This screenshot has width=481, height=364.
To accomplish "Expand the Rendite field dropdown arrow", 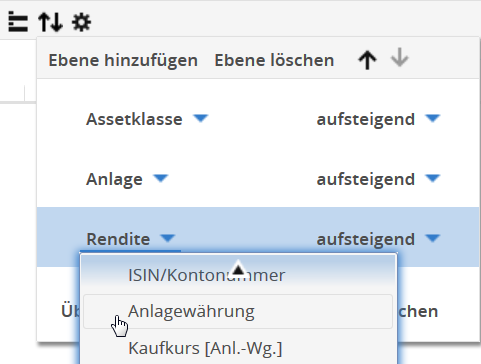I will [x=167, y=238].
